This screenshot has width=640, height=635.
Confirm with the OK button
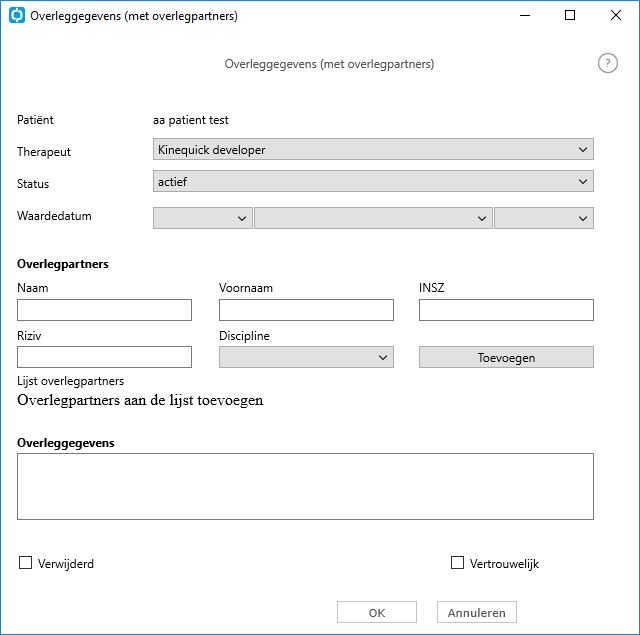(377, 612)
